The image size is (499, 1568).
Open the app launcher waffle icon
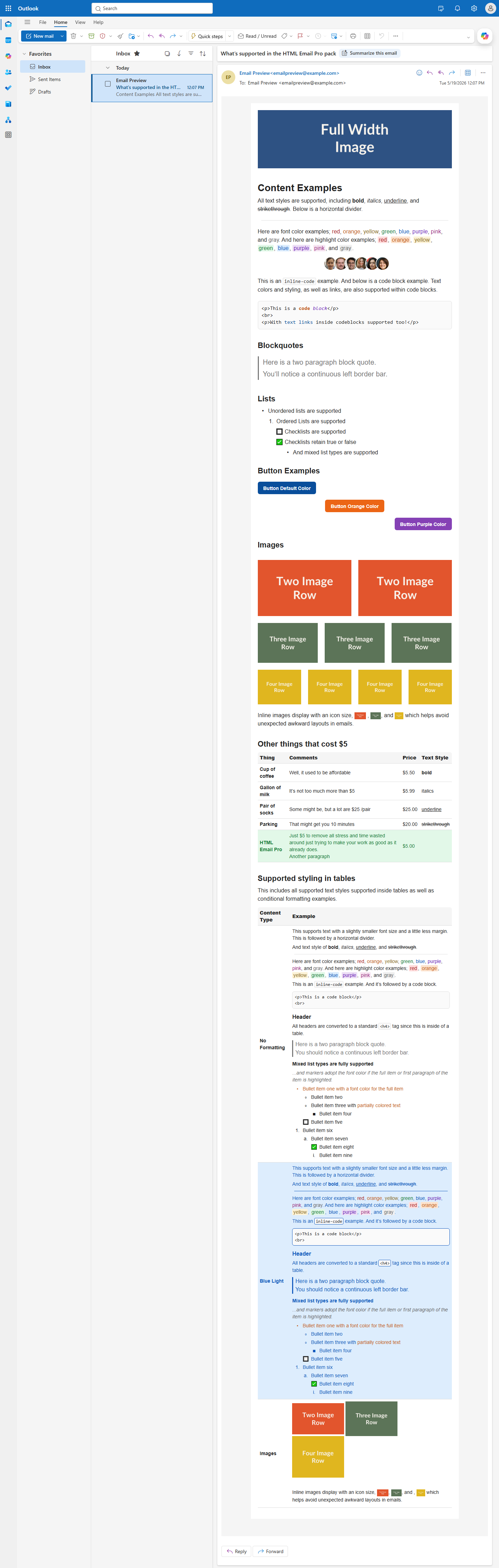click(x=8, y=9)
